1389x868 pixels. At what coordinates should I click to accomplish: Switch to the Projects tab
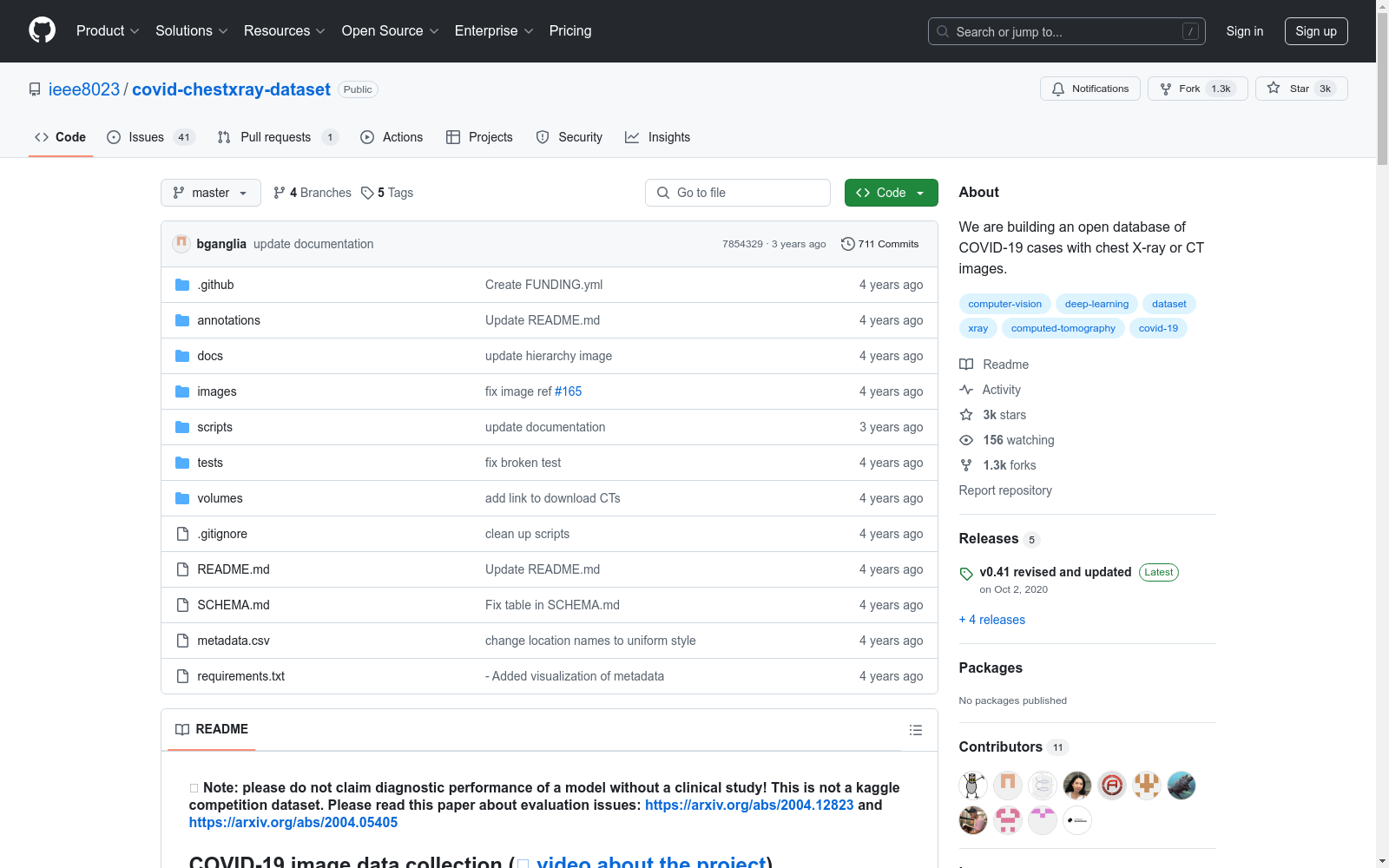[x=479, y=137]
